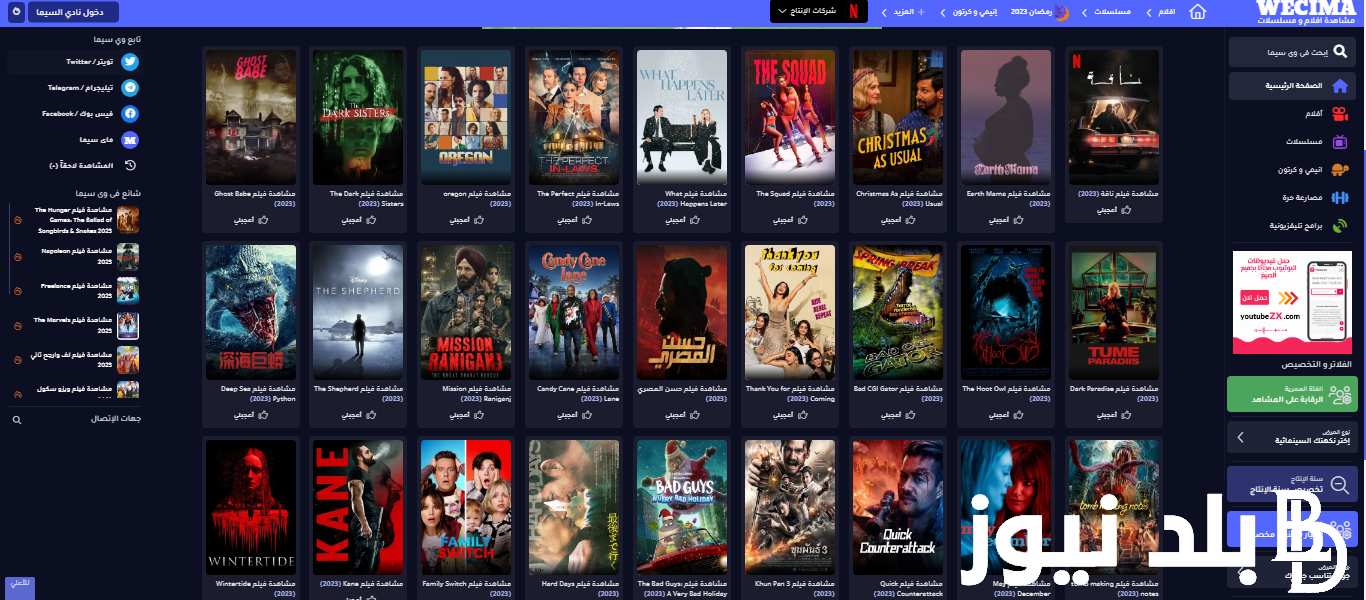Click the red camera icon for أفلام
Image resolution: width=1366 pixels, height=600 pixels.
click(x=1340, y=114)
